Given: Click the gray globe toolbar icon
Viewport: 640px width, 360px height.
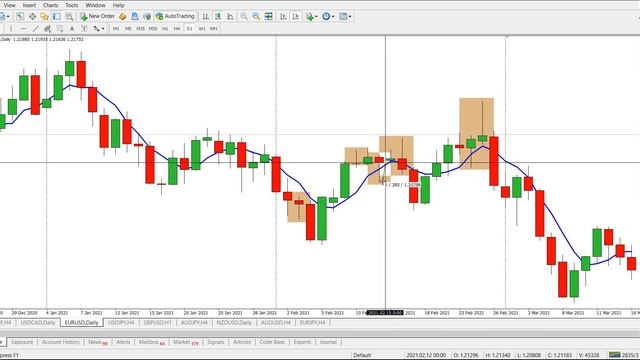Looking at the screenshot, I should [147, 16].
